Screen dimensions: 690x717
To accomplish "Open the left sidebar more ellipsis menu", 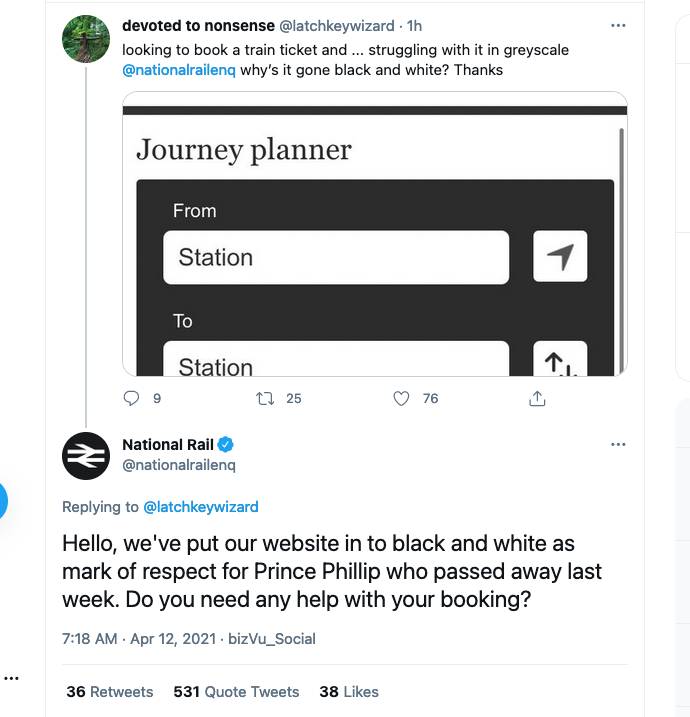I will click(x=11, y=678).
